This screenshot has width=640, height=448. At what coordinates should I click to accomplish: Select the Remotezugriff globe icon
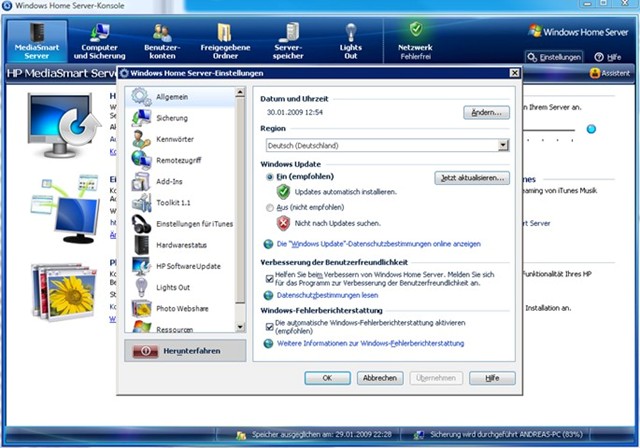(141, 160)
